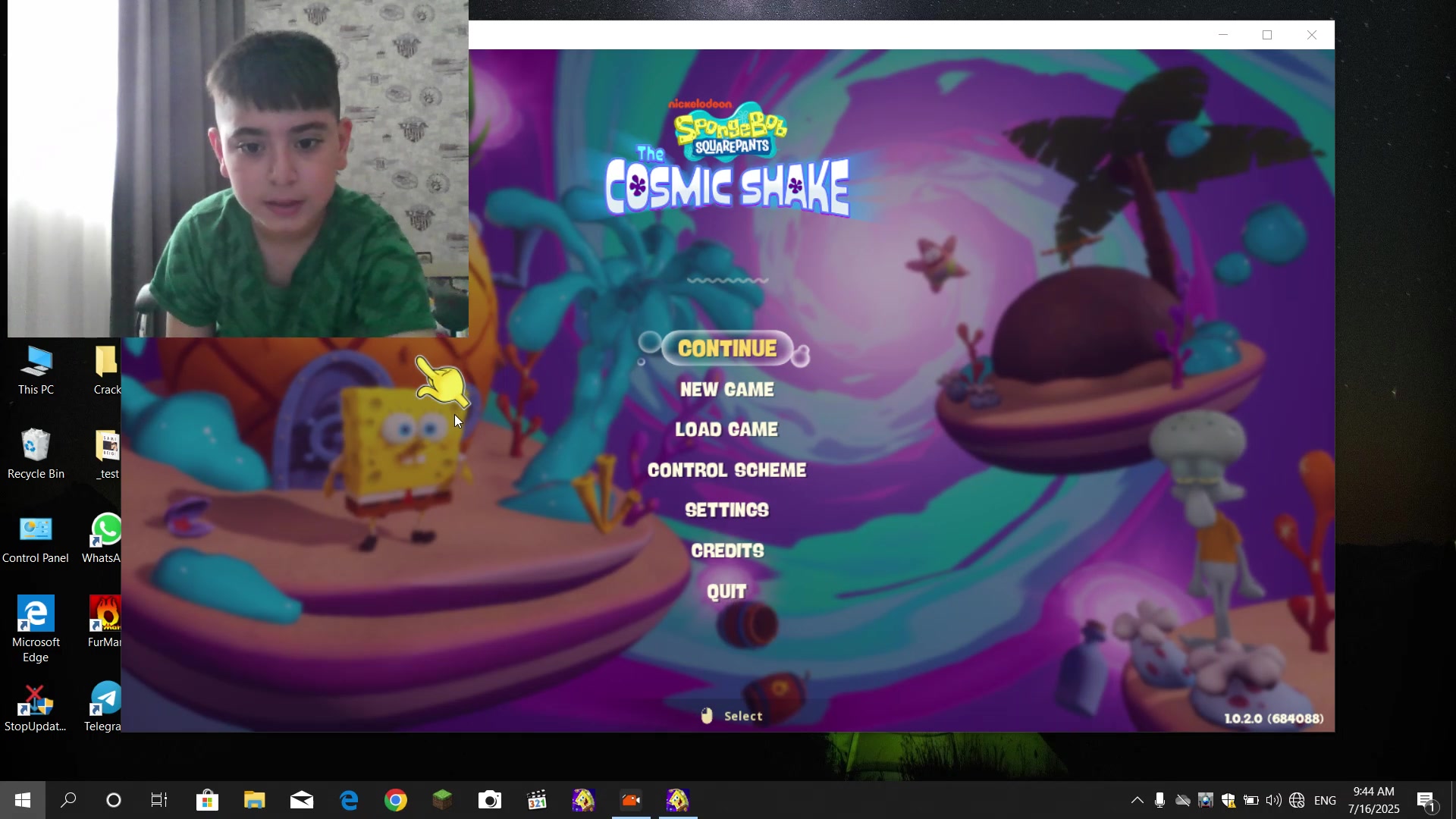The image size is (1456, 819).
Task: Launch Microsoft Edge from the desktop
Action: tap(36, 629)
